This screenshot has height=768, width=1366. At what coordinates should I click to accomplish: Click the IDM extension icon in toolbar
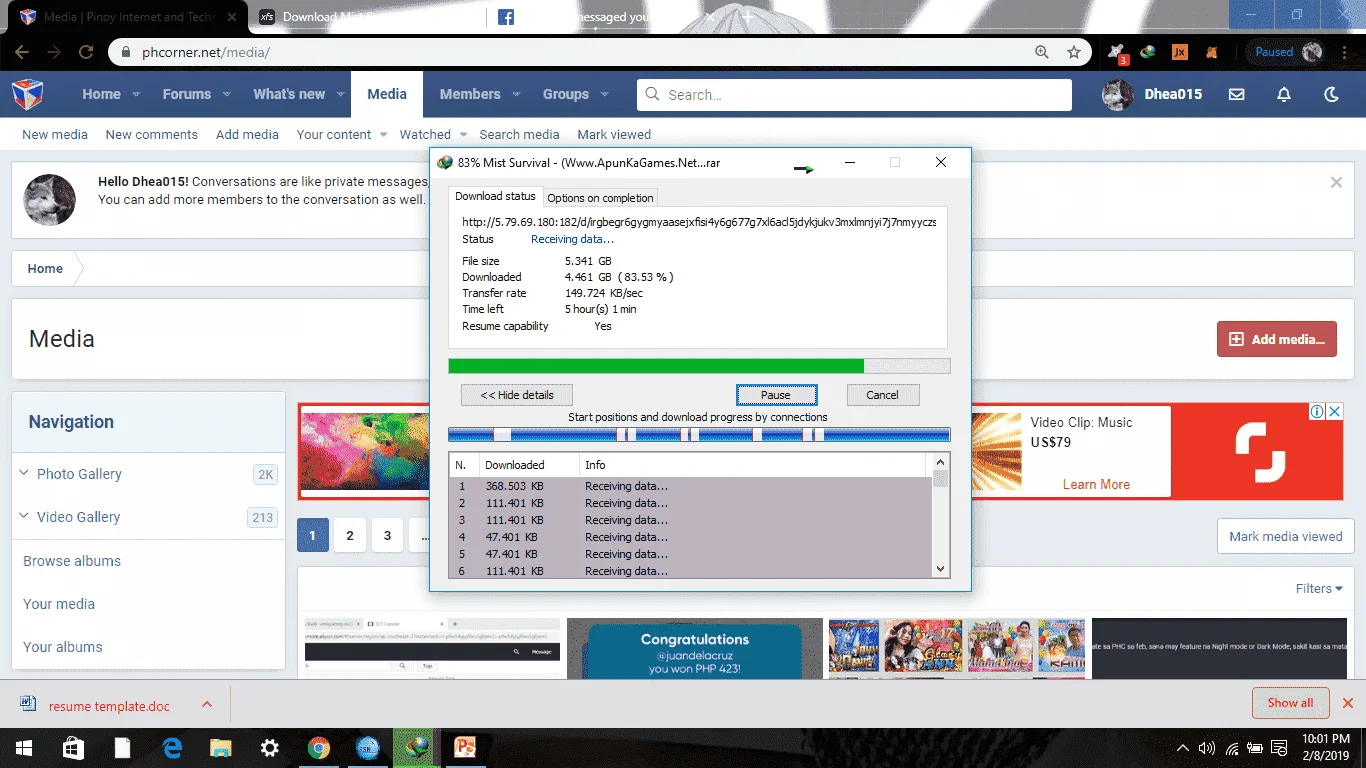(1149, 52)
